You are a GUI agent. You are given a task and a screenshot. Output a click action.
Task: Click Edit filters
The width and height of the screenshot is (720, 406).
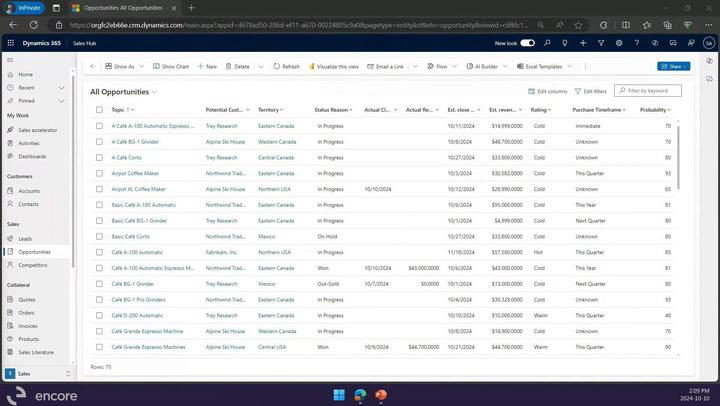pyautogui.click(x=591, y=91)
